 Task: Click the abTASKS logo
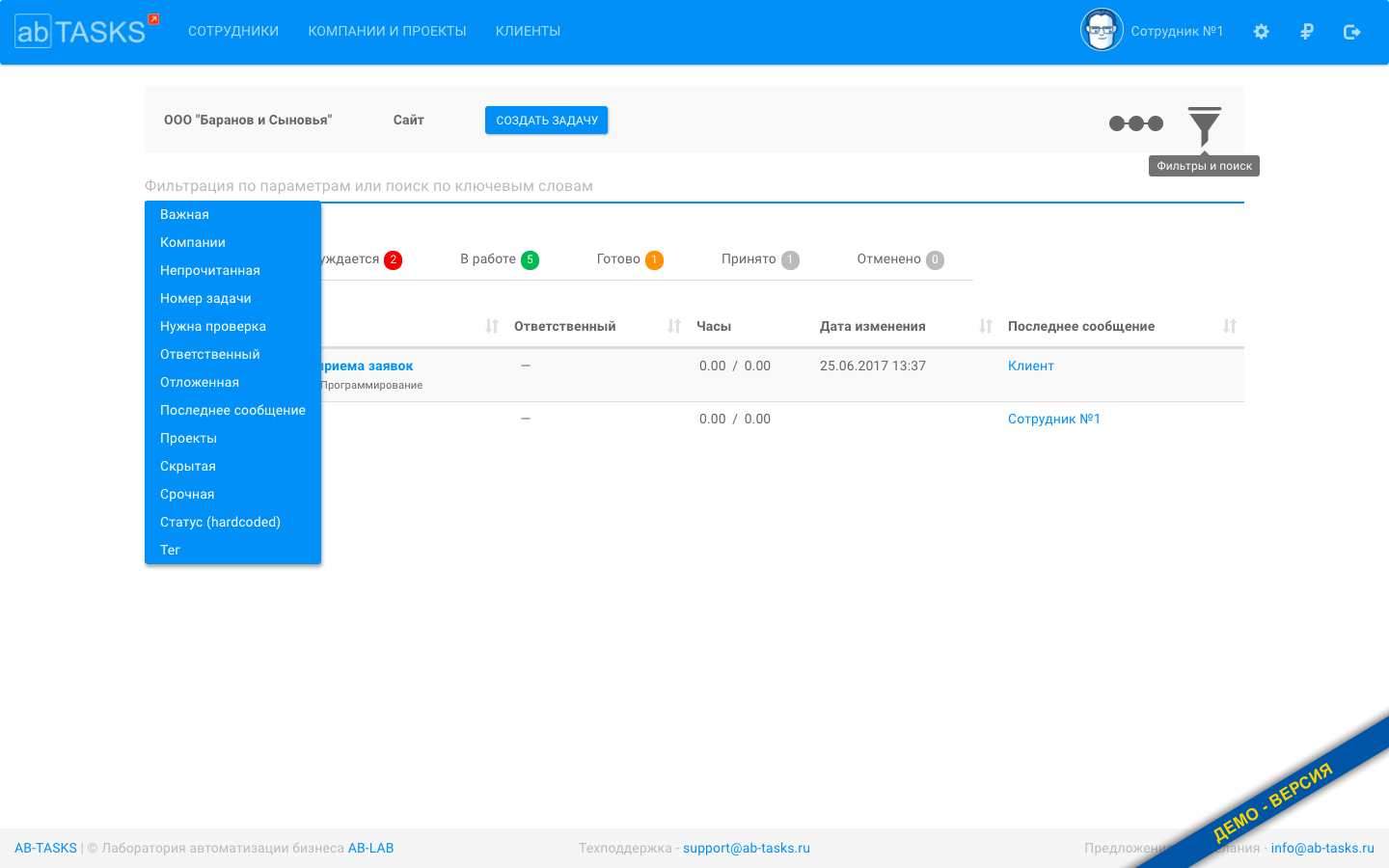[81, 32]
